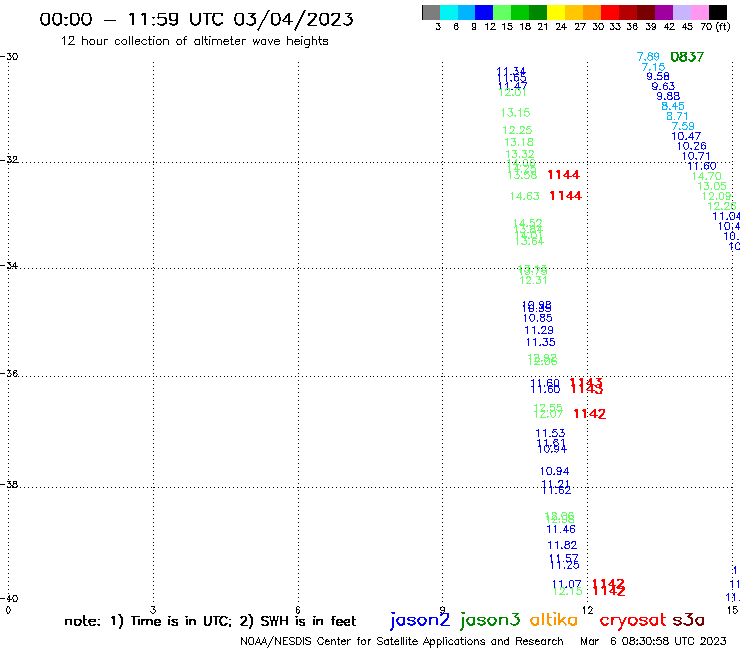Click the light green 15 ft swatch
Image resolution: width=740 pixels, height=650 pixels.
pyautogui.click(x=502, y=12)
